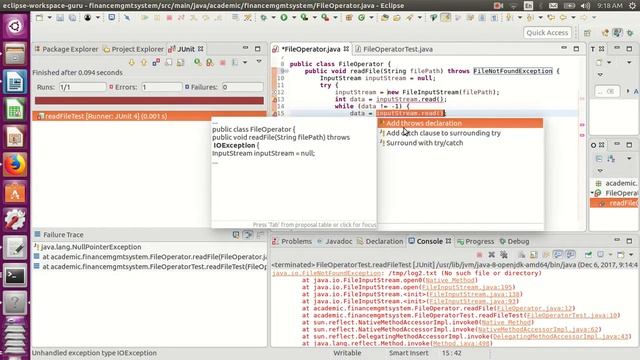Click the Open Type toolbar icon
The width and height of the screenshot is (640, 360).
point(384,18)
